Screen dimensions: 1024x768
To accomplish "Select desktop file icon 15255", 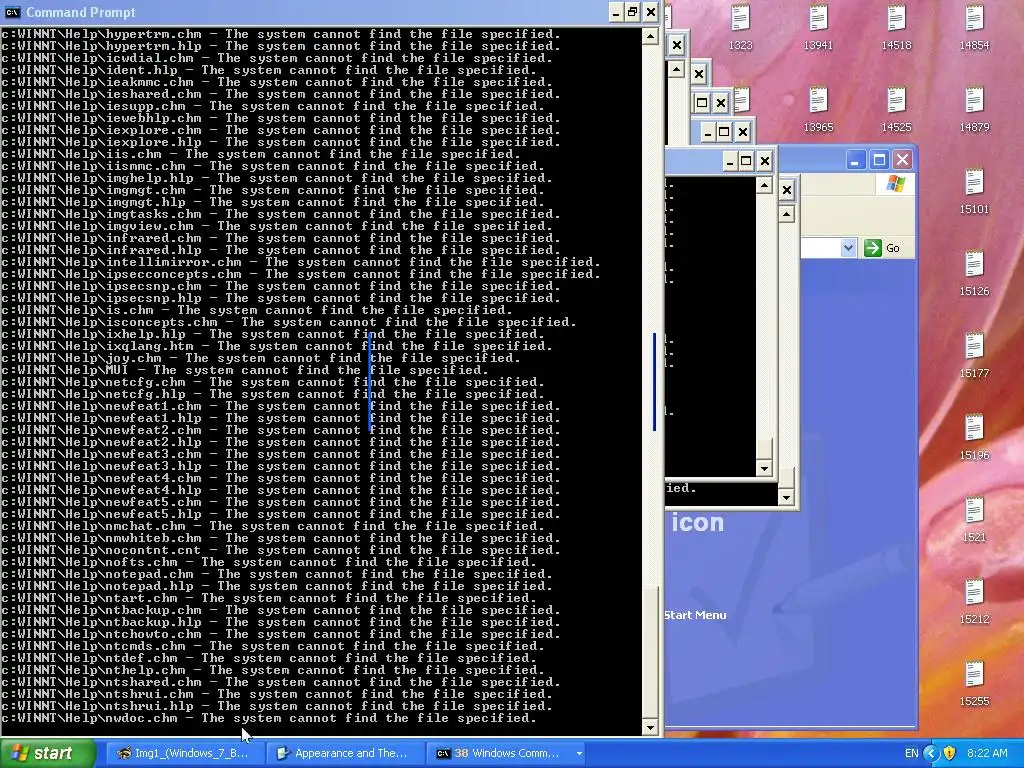I will [974, 684].
